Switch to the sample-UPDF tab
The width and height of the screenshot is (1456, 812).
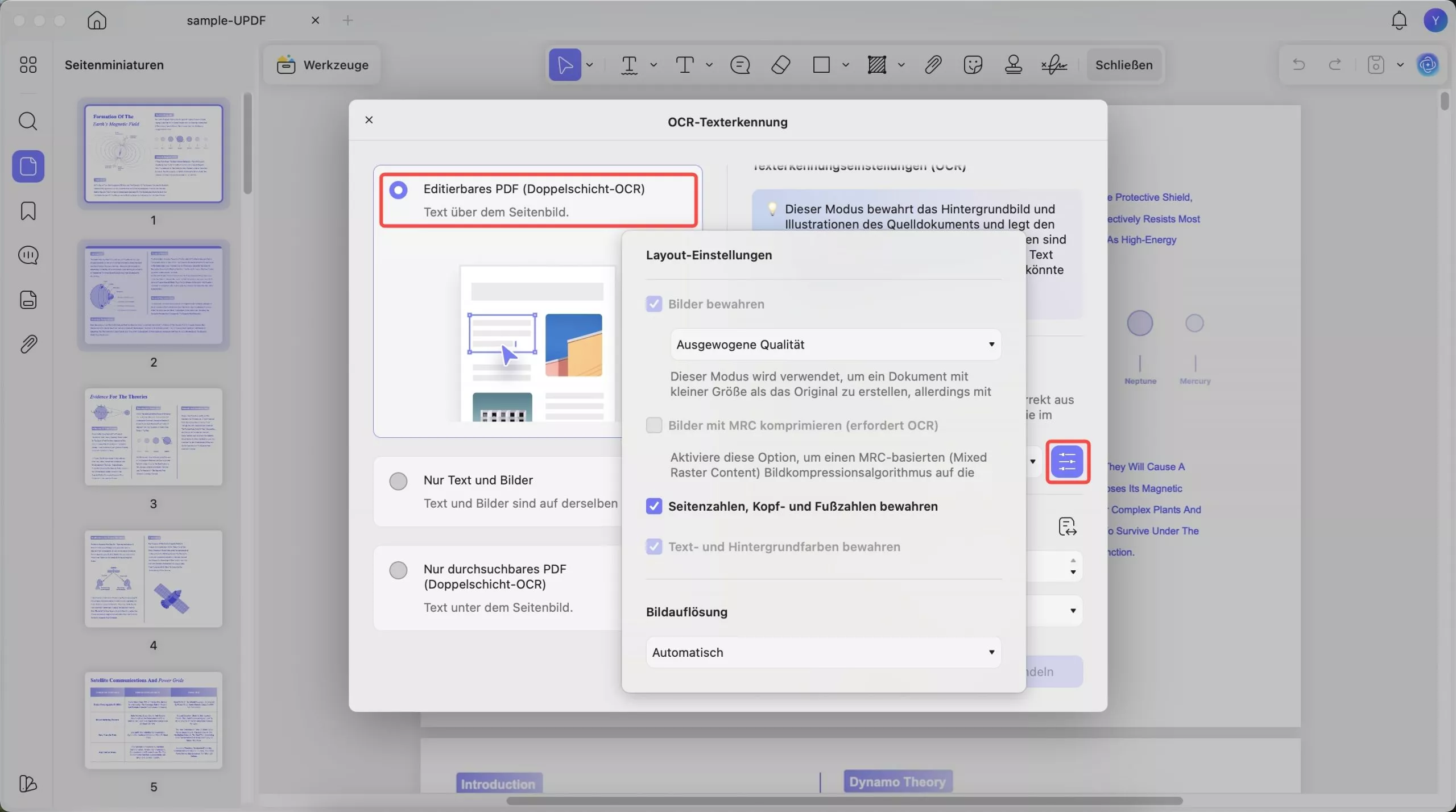[226, 20]
